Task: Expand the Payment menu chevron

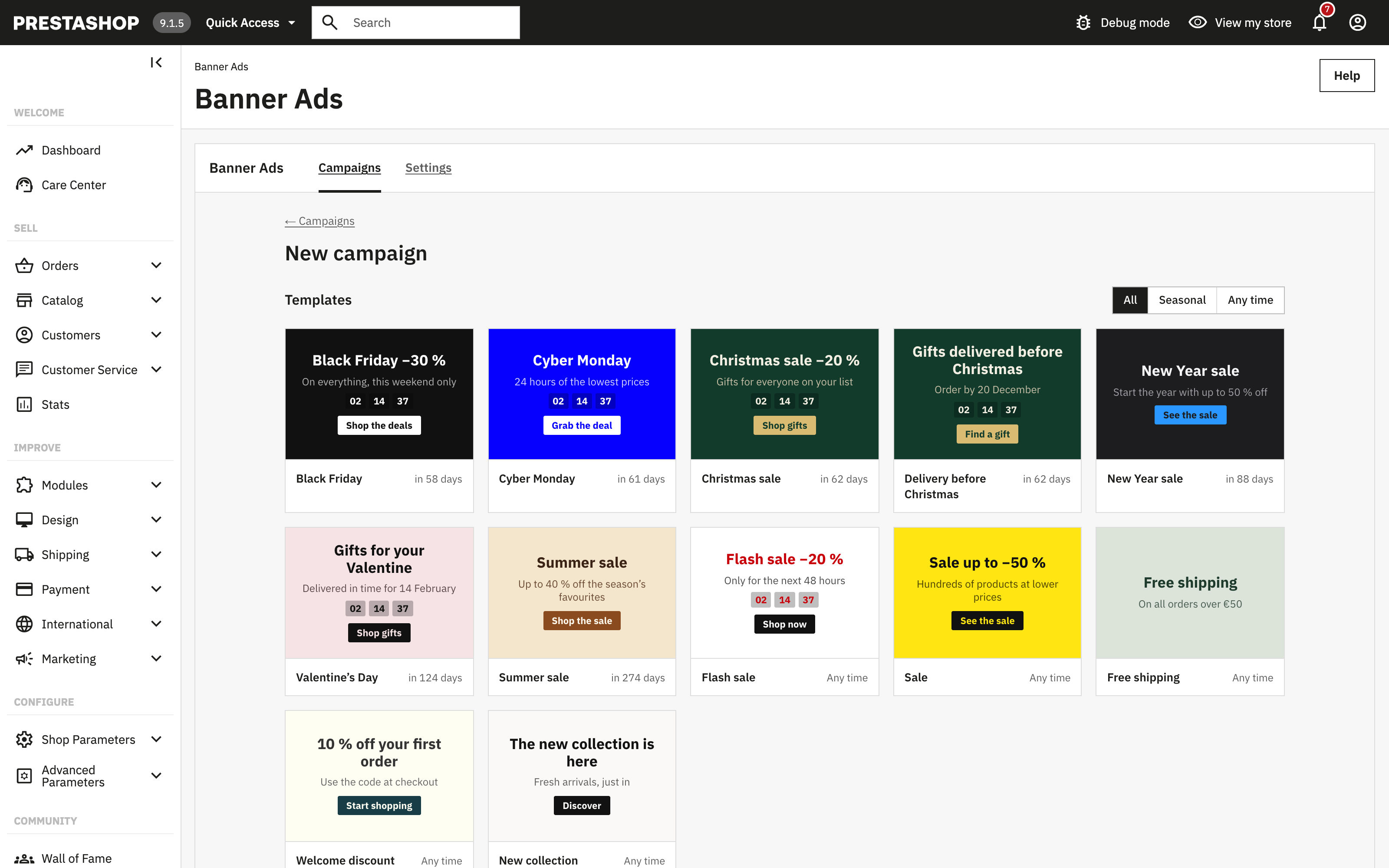Action: [156, 589]
